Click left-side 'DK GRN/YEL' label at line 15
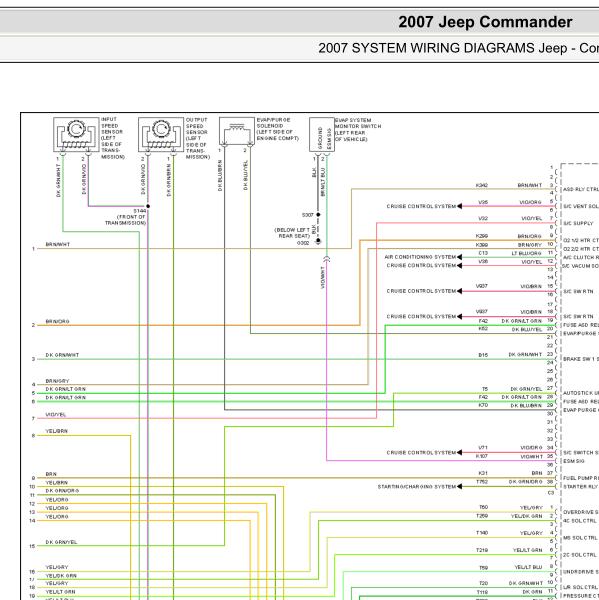Screen dimensions: 599x600 (x=61, y=542)
